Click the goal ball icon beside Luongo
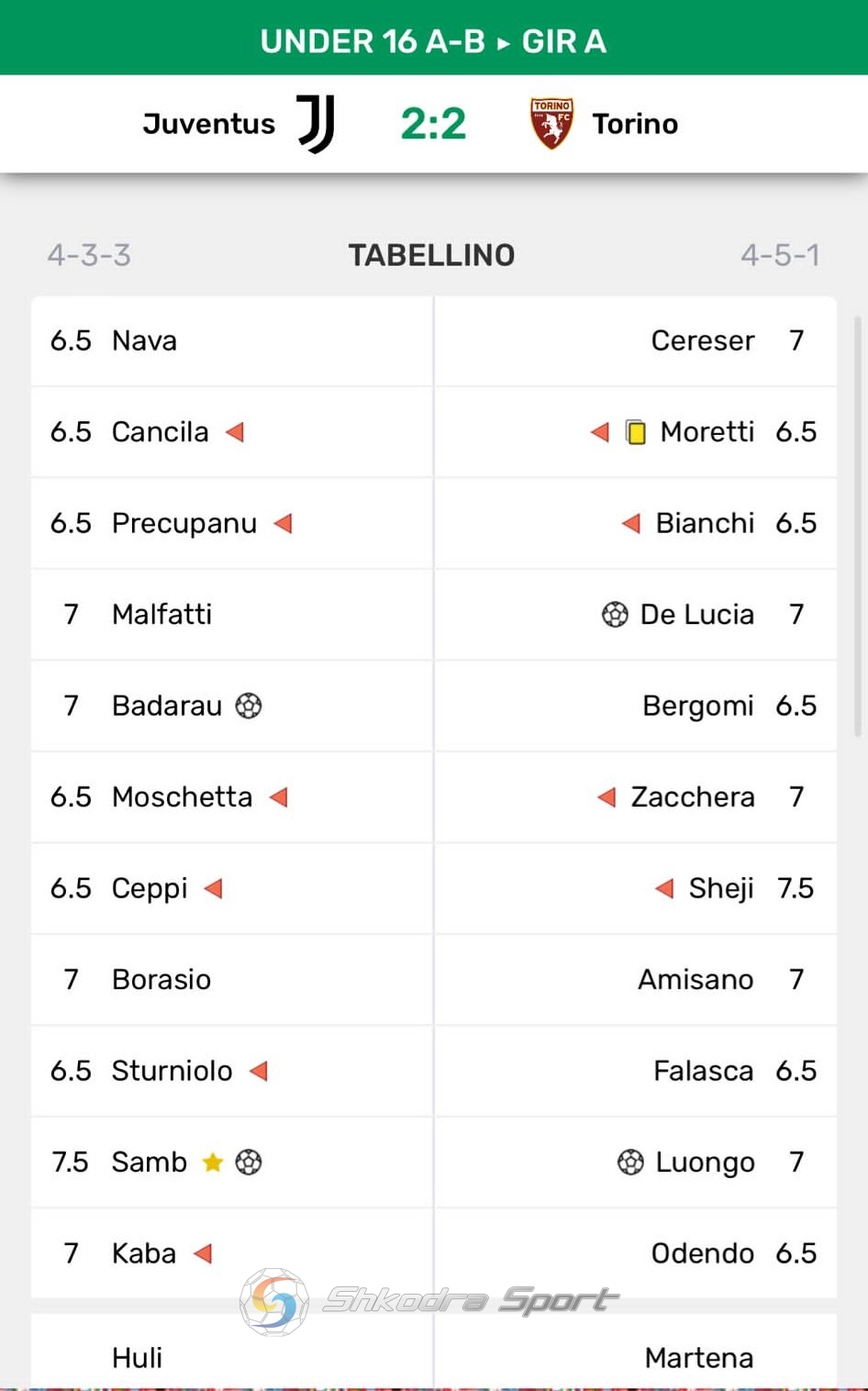This screenshot has height=1391, width=868. (x=630, y=1162)
